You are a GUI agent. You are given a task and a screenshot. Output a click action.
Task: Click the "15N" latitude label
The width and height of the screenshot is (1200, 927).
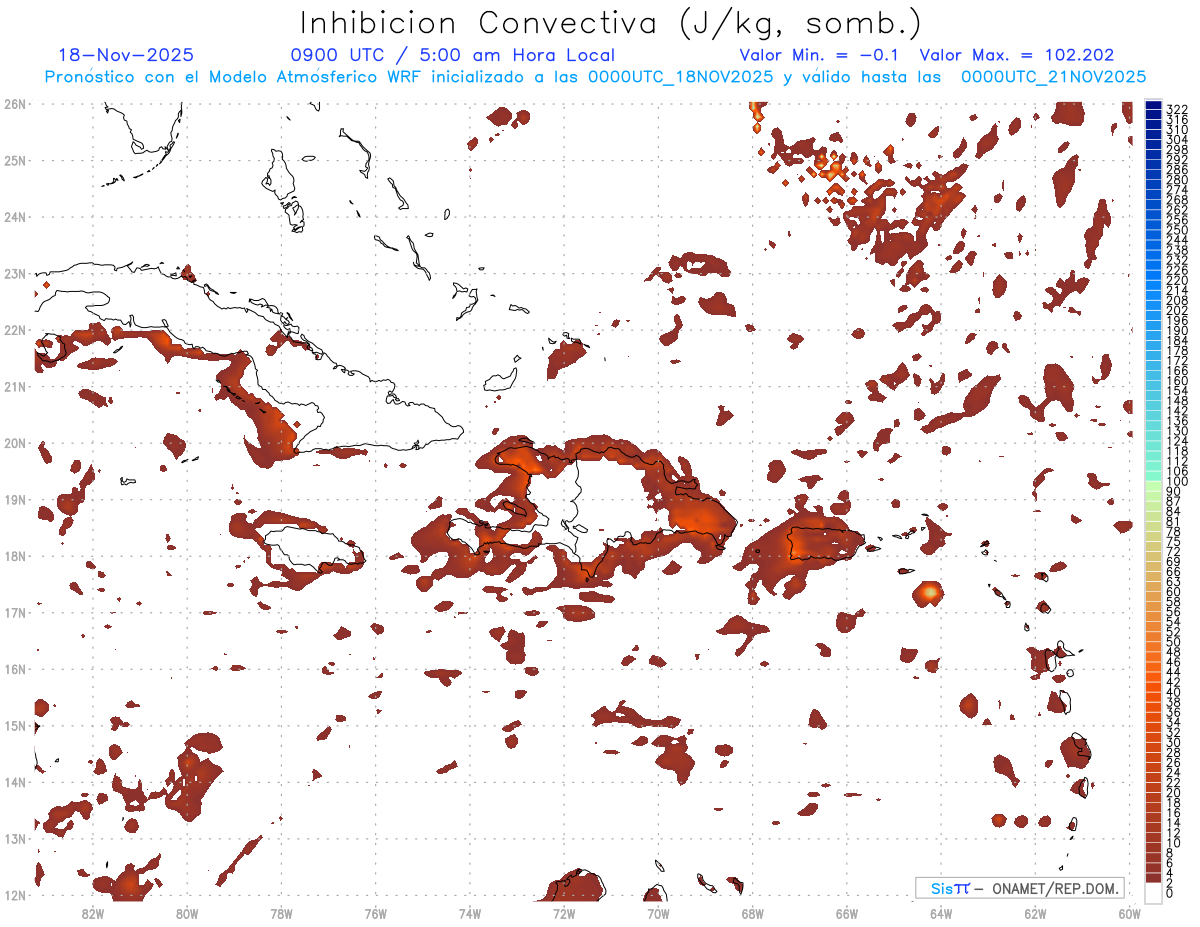[x=15, y=725]
